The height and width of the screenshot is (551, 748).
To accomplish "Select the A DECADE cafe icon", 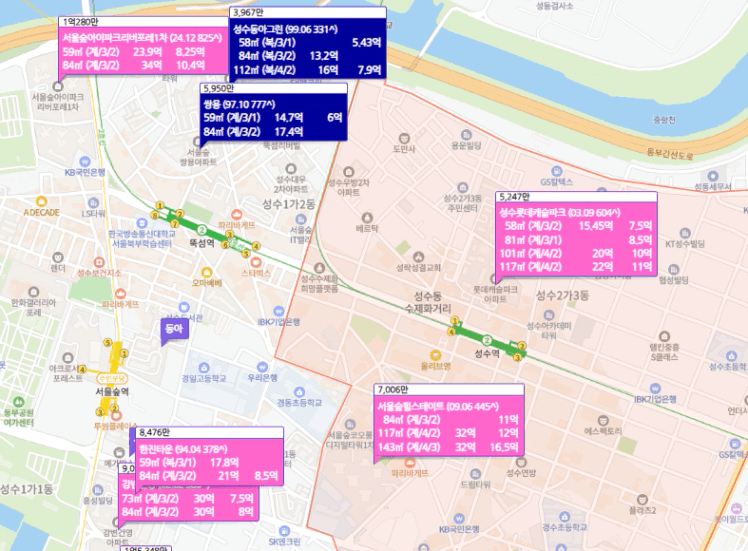I will point(42,202).
